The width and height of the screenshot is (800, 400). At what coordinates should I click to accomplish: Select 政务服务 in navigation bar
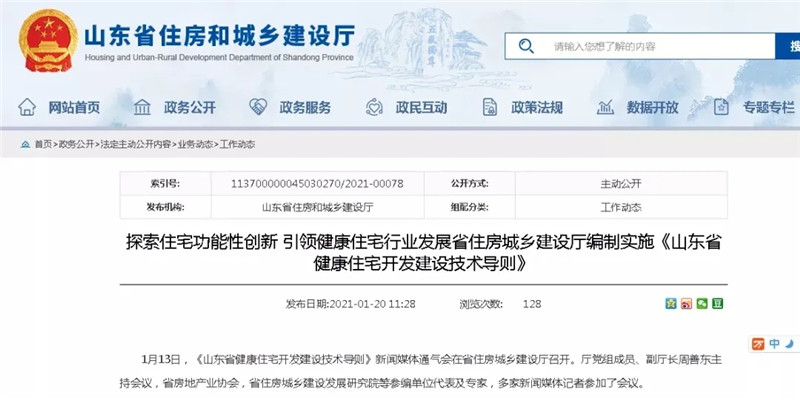pos(291,107)
